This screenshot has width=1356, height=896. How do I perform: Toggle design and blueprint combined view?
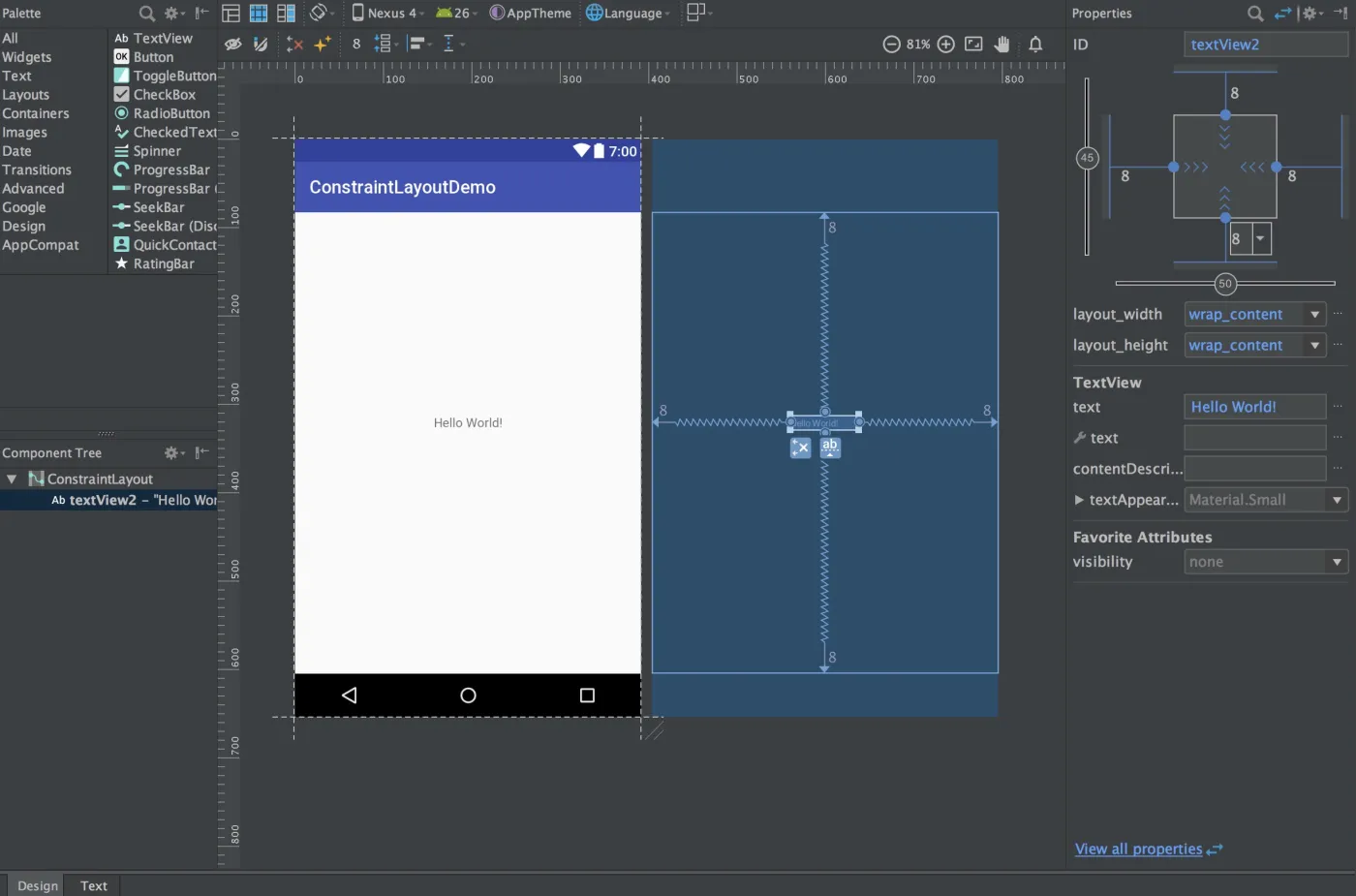pyautogui.click(x=286, y=14)
